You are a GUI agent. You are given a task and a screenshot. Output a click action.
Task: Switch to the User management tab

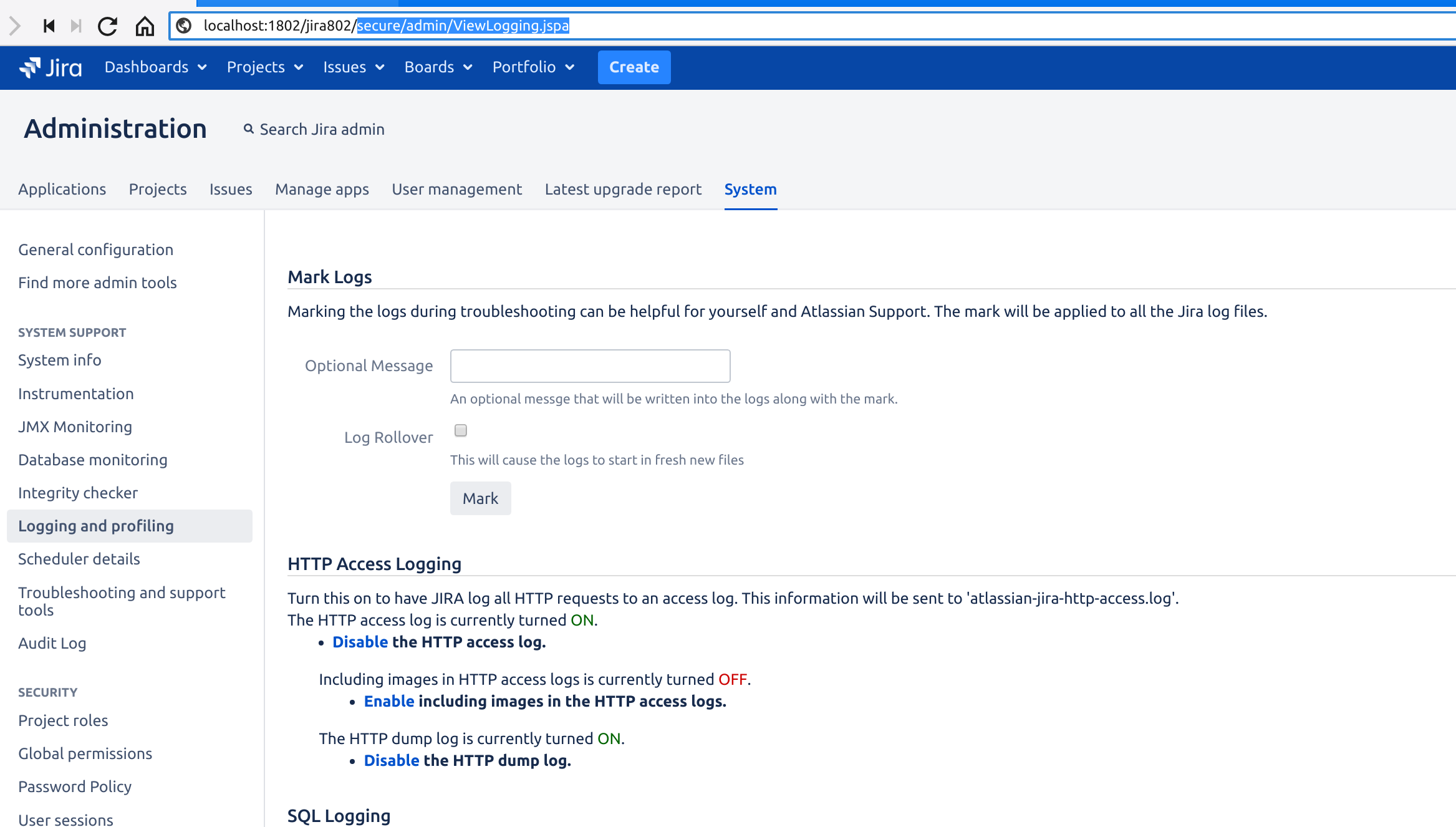(456, 189)
